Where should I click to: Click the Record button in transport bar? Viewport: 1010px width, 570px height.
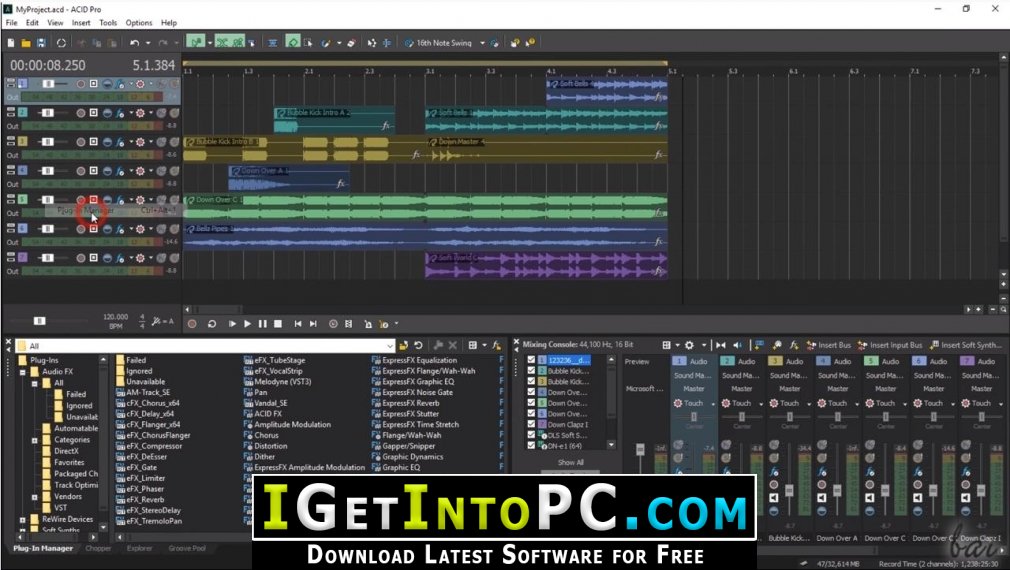192,324
